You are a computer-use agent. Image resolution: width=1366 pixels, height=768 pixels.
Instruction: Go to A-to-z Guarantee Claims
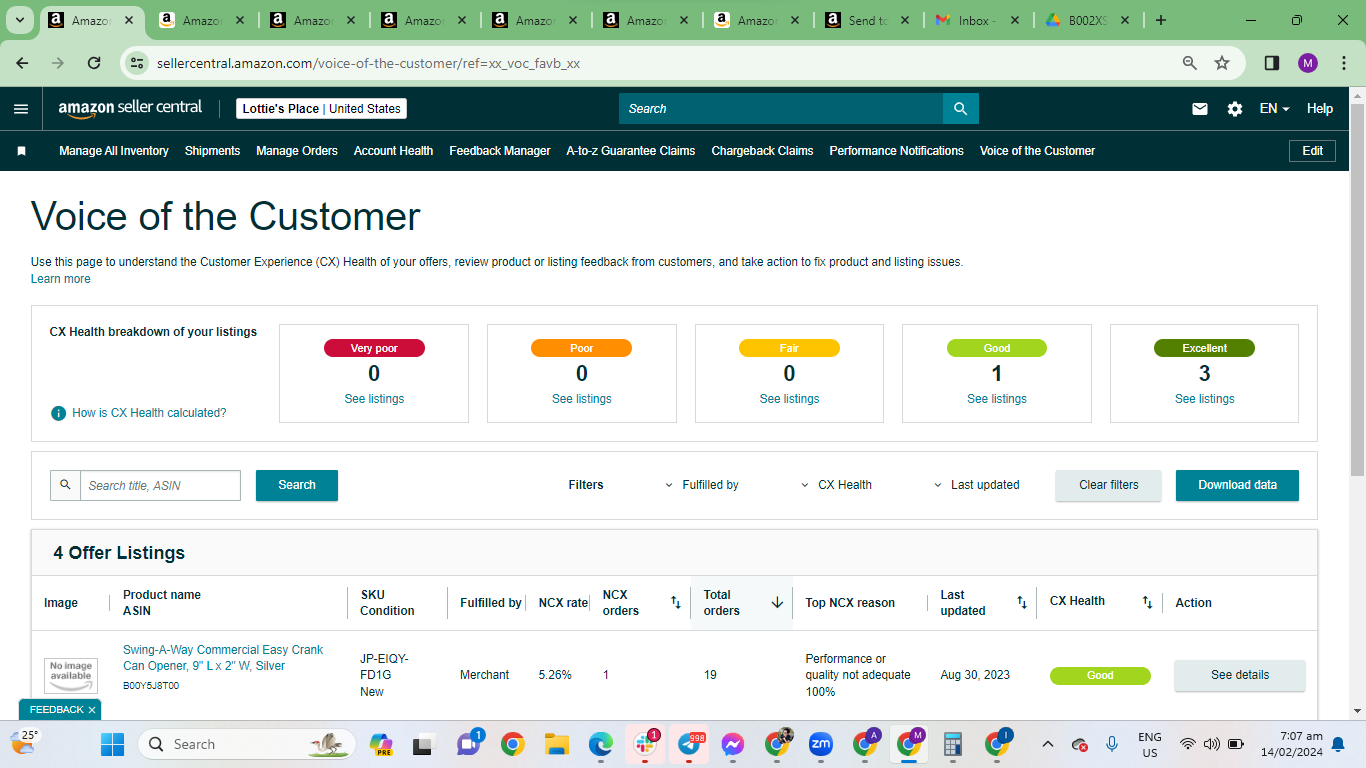(x=631, y=151)
